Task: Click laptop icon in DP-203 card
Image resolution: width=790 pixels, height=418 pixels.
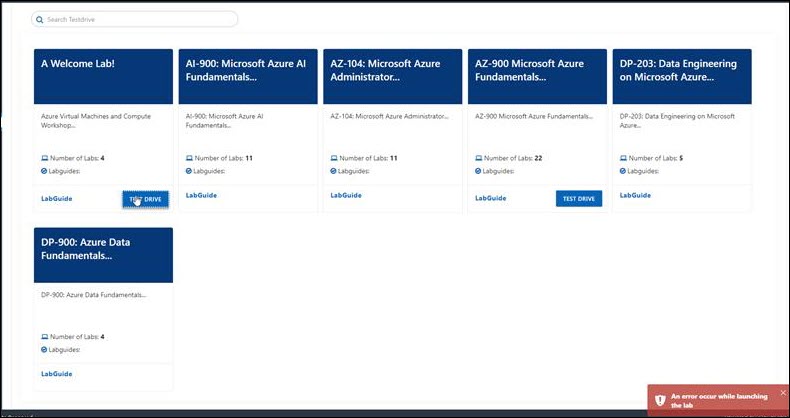Action: click(623, 158)
